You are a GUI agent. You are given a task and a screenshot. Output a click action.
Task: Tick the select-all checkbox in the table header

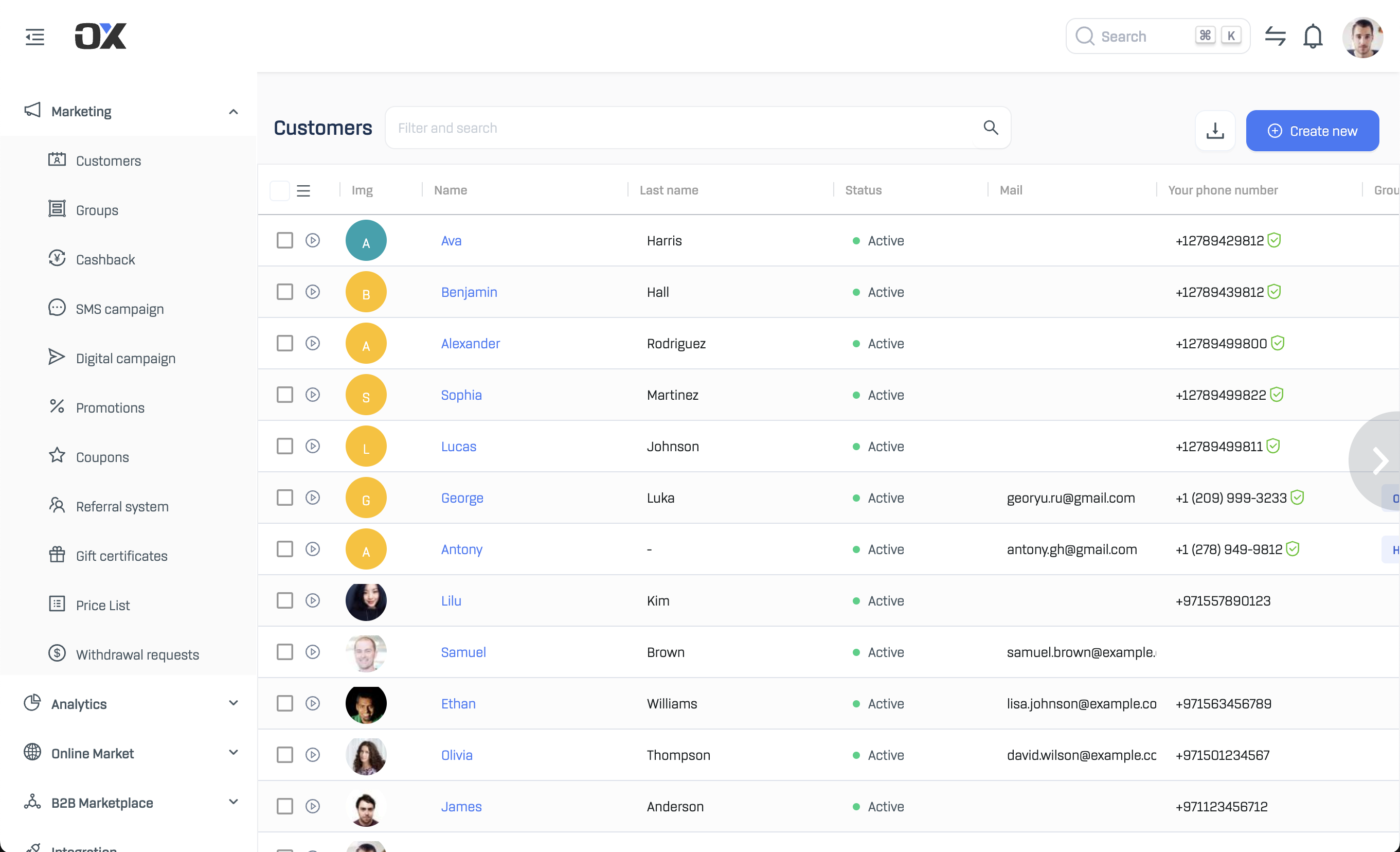click(280, 190)
